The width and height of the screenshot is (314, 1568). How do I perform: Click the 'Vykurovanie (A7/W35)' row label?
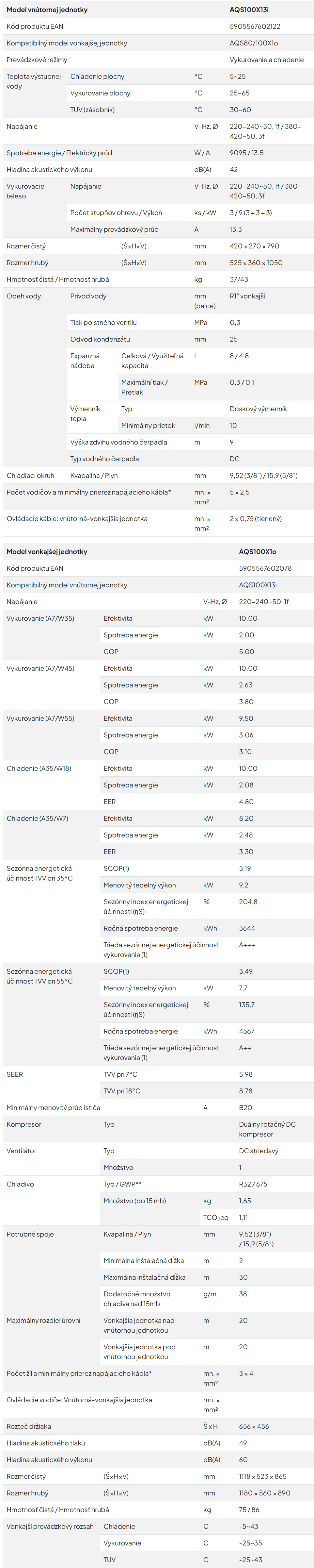[40, 618]
